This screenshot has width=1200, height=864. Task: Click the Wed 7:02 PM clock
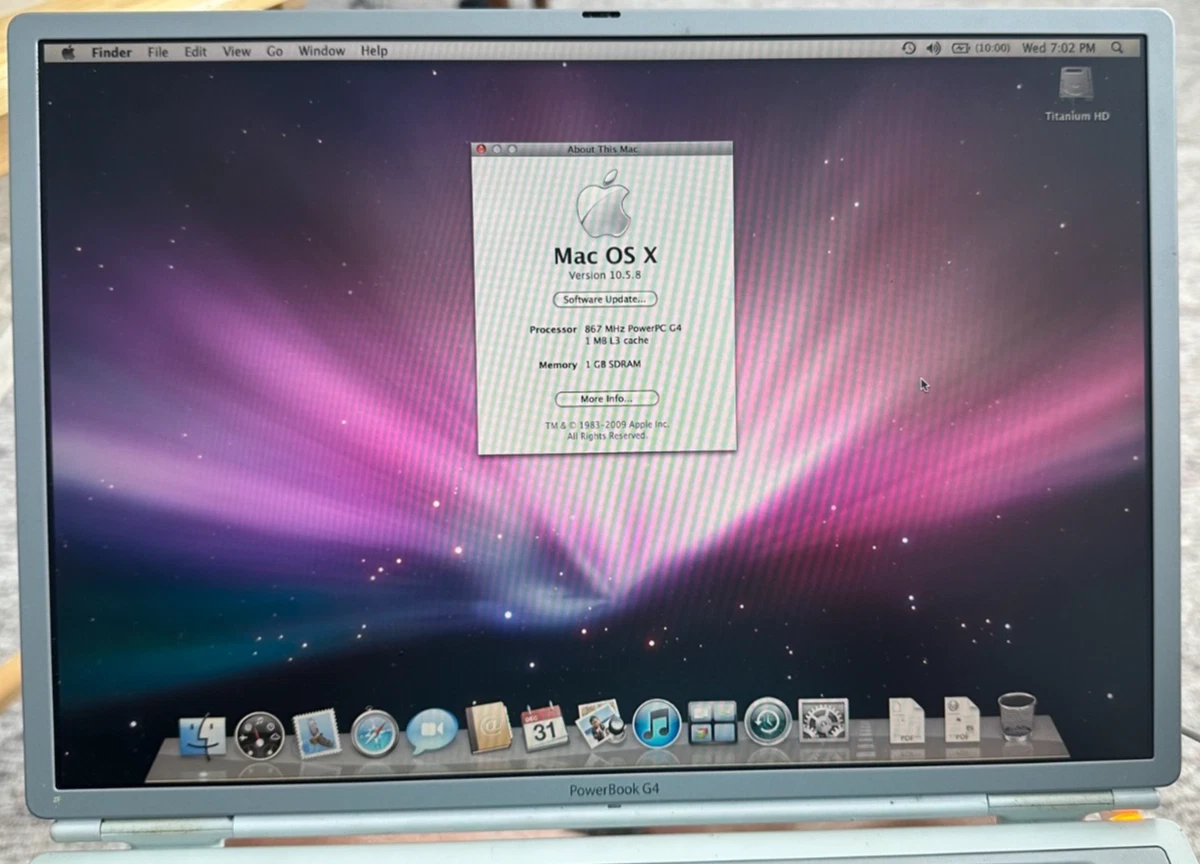tap(1059, 47)
